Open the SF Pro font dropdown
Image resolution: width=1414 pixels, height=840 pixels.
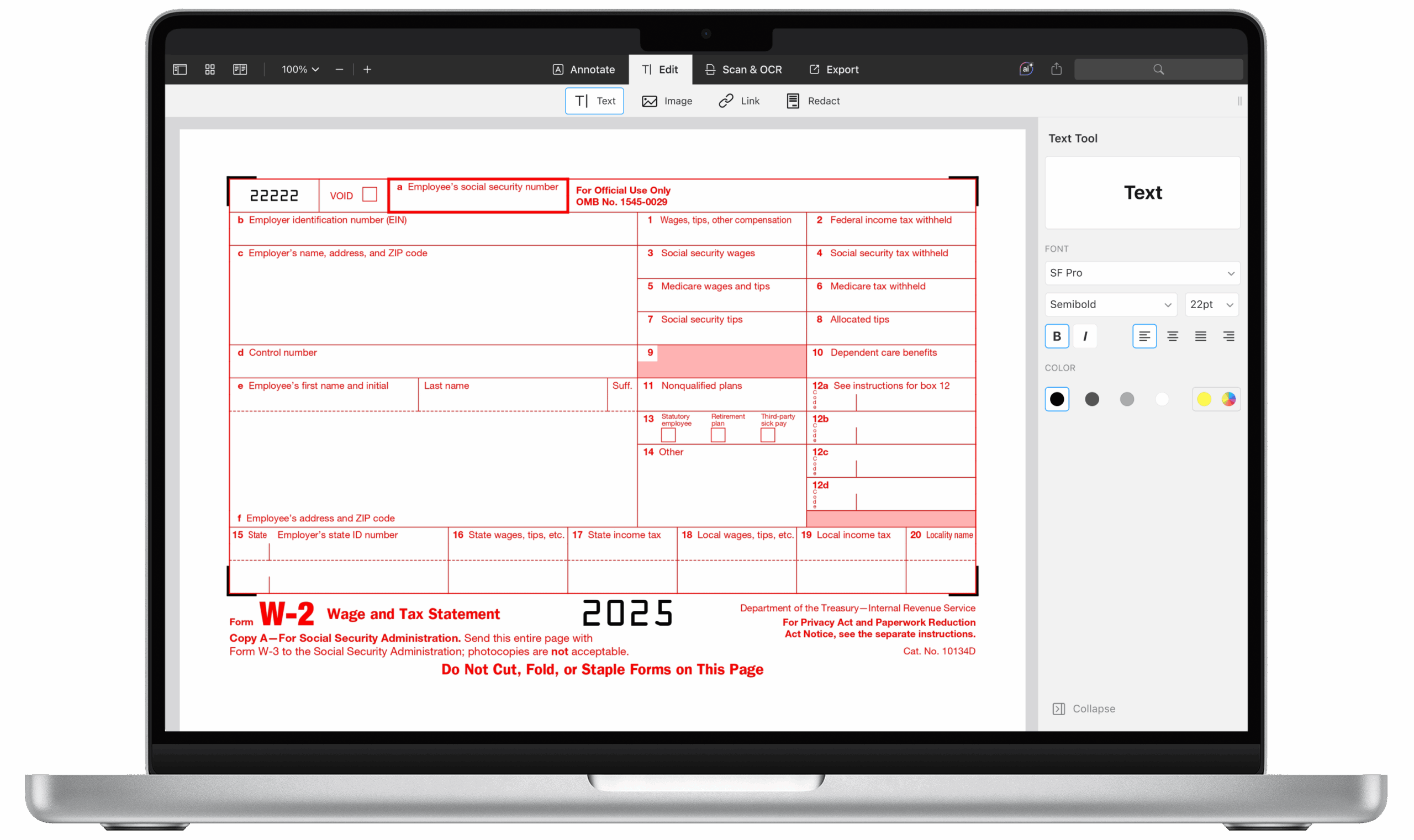coord(1142,273)
